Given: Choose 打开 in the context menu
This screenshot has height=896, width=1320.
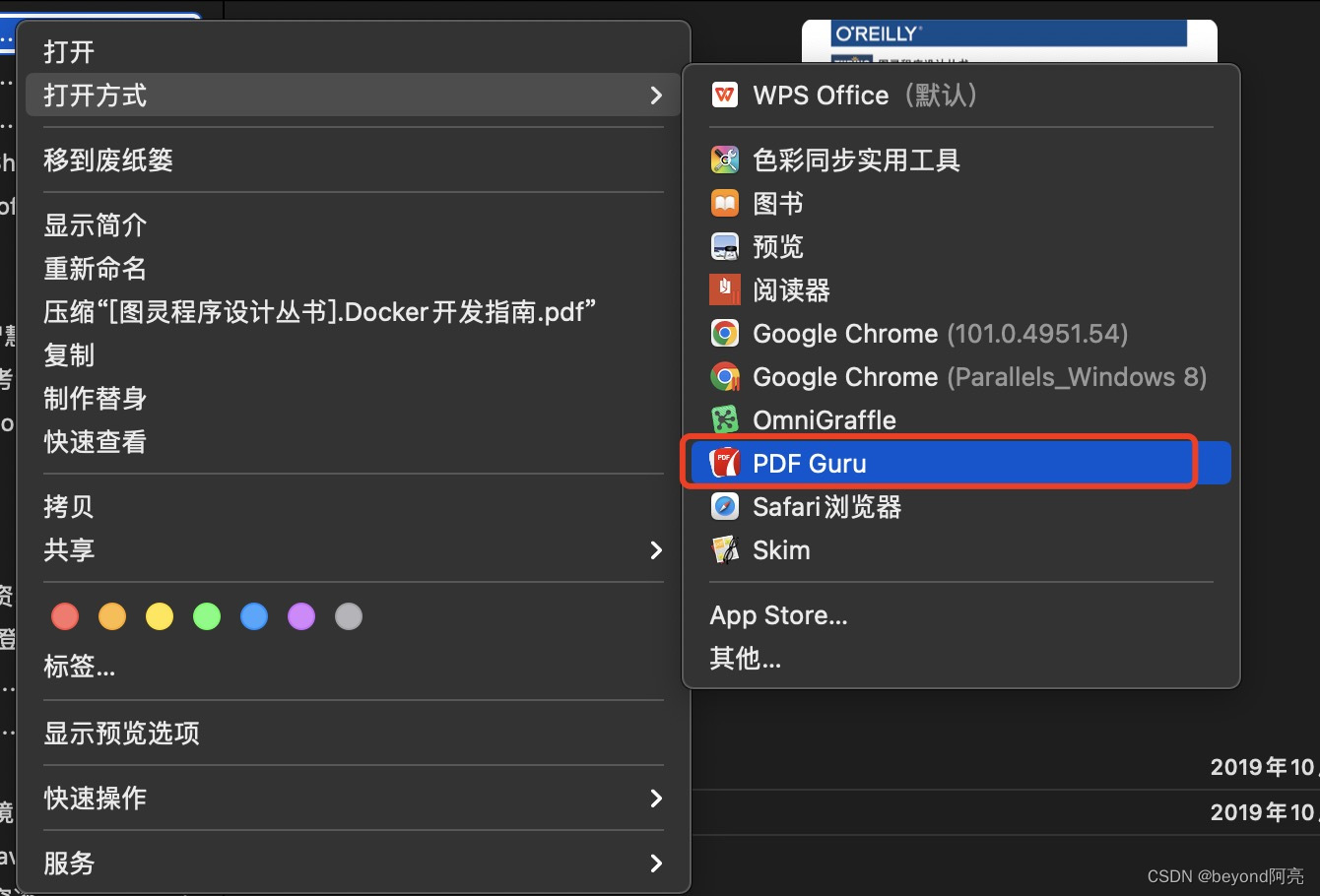Looking at the screenshot, I should pos(353,51).
